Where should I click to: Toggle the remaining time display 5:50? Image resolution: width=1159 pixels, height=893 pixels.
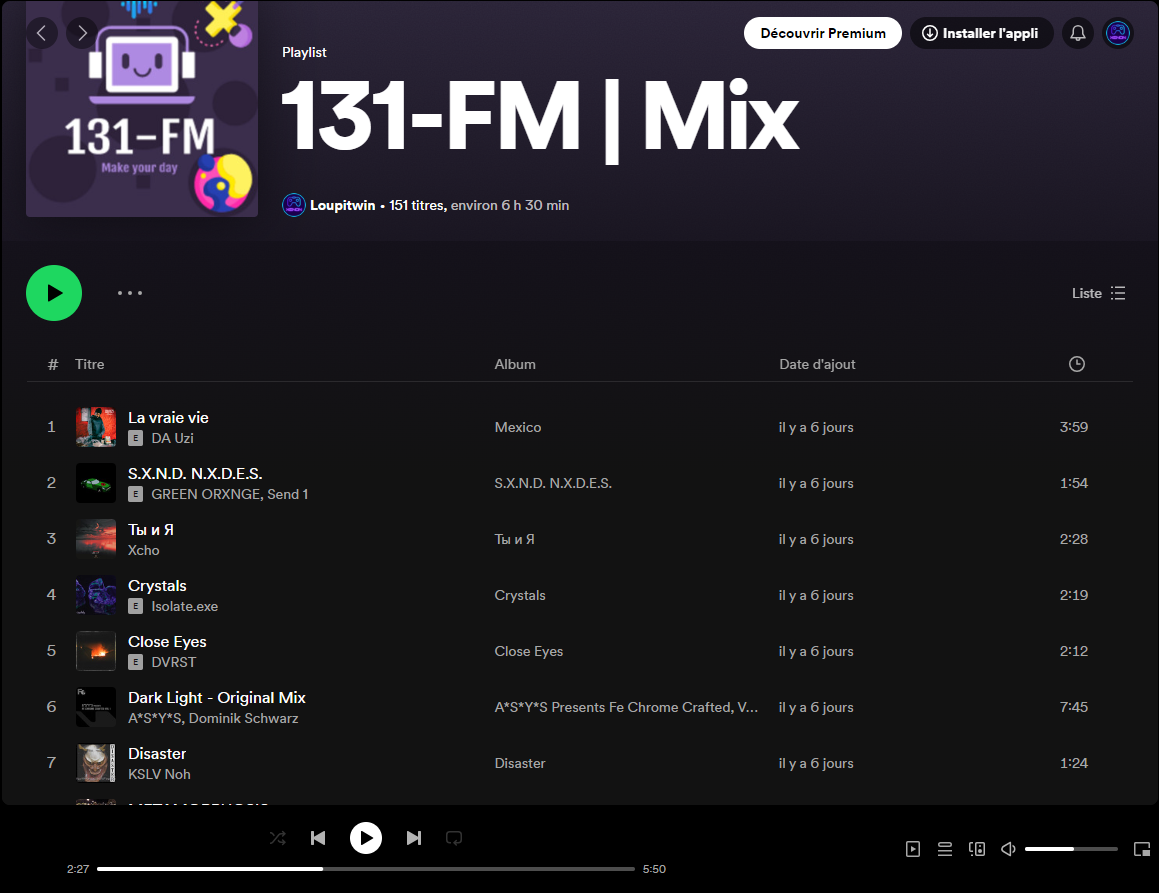click(x=654, y=869)
